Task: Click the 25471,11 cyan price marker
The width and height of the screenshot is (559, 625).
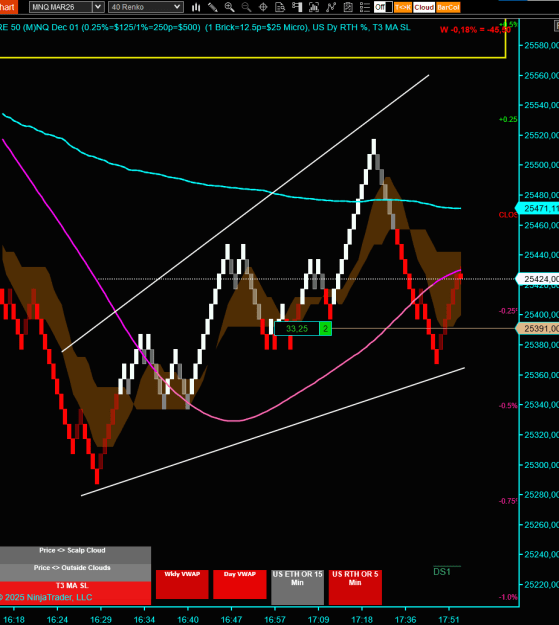Action: 538,208
